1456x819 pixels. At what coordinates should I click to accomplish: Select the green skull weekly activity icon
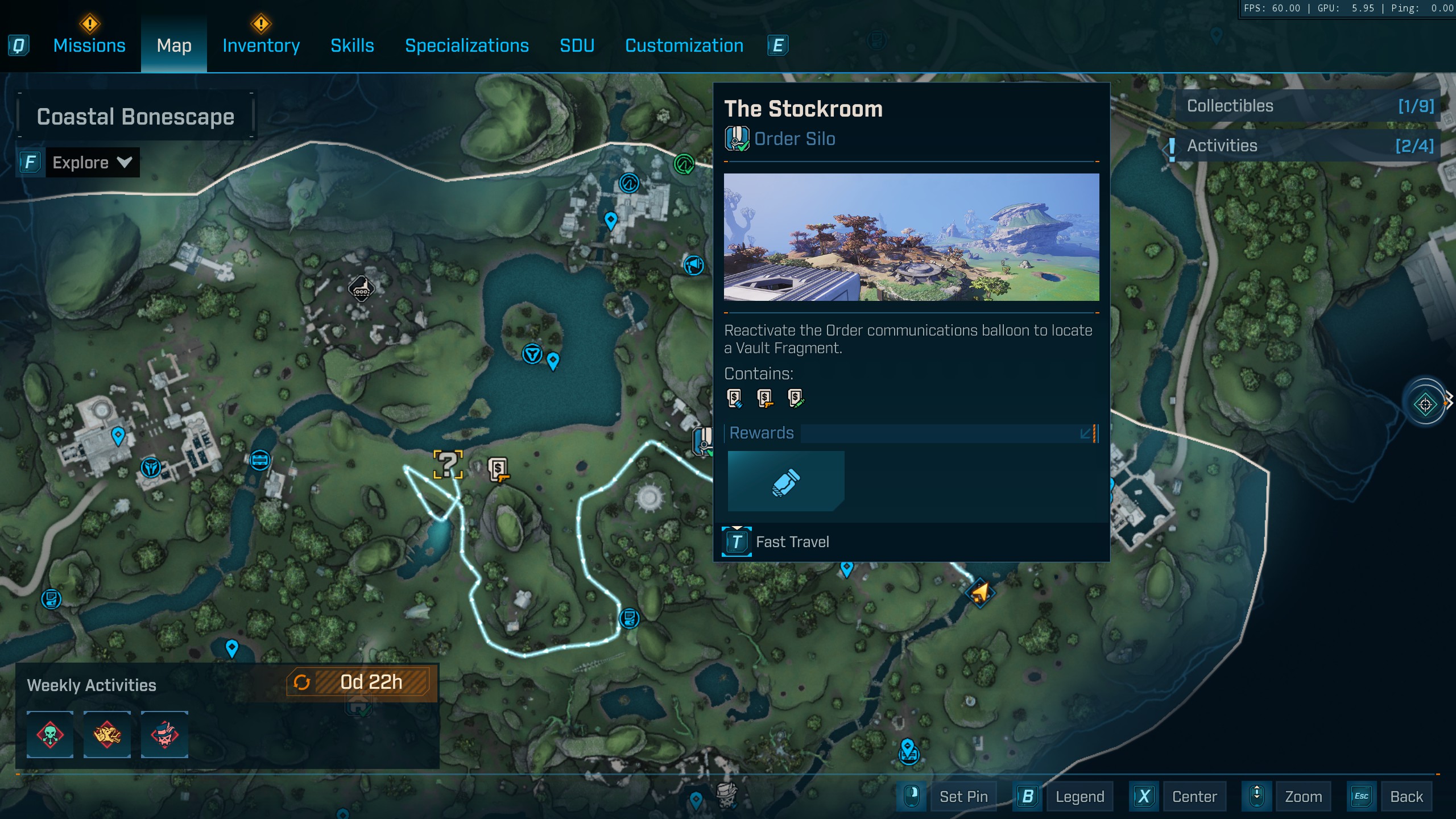tap(50, 734)
